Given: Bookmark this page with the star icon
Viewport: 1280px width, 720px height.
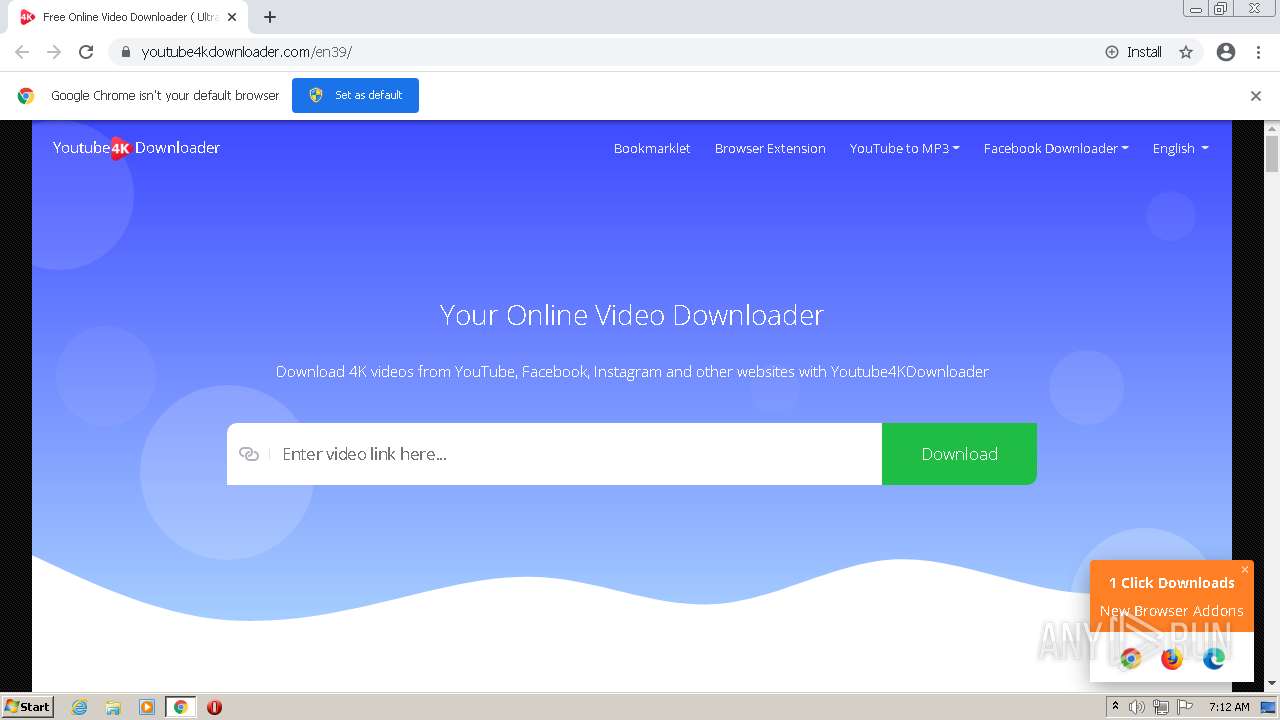Looking at the screenshot, I should pyautogui.click(x=1186, y=52).
